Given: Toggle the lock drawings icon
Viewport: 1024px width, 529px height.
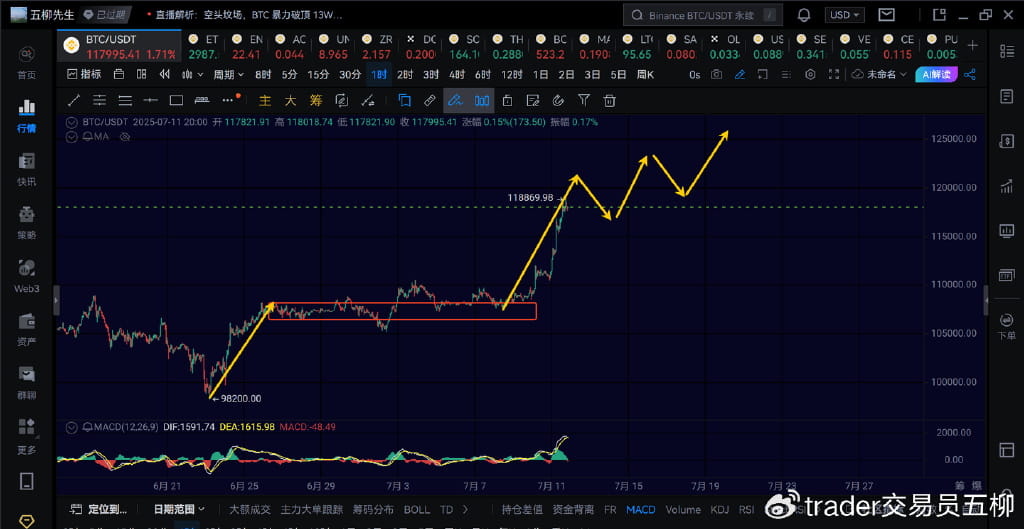Looking at the screenshot, I should point(507,101).
